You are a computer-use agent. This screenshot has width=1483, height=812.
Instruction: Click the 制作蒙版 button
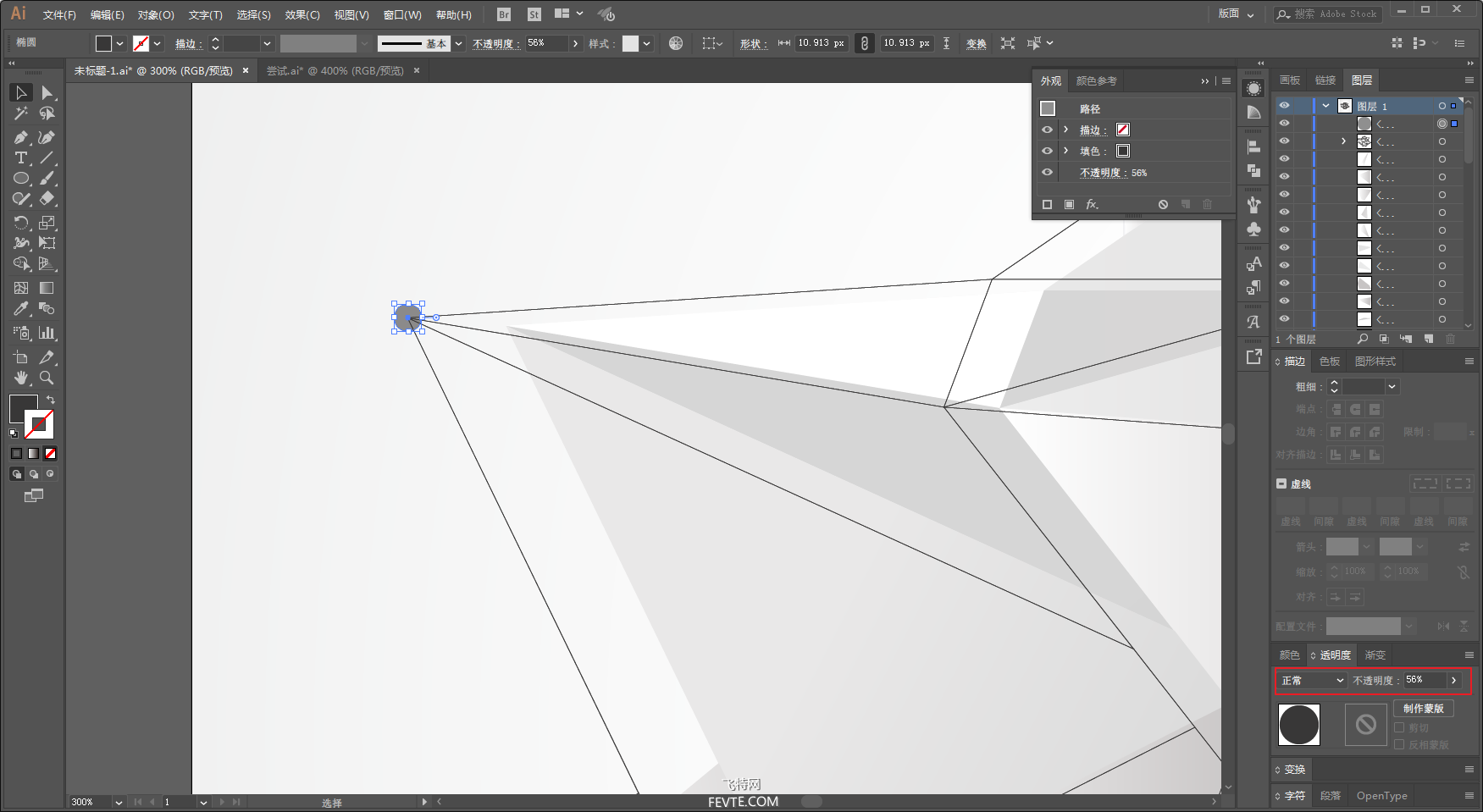point(1424,708)
